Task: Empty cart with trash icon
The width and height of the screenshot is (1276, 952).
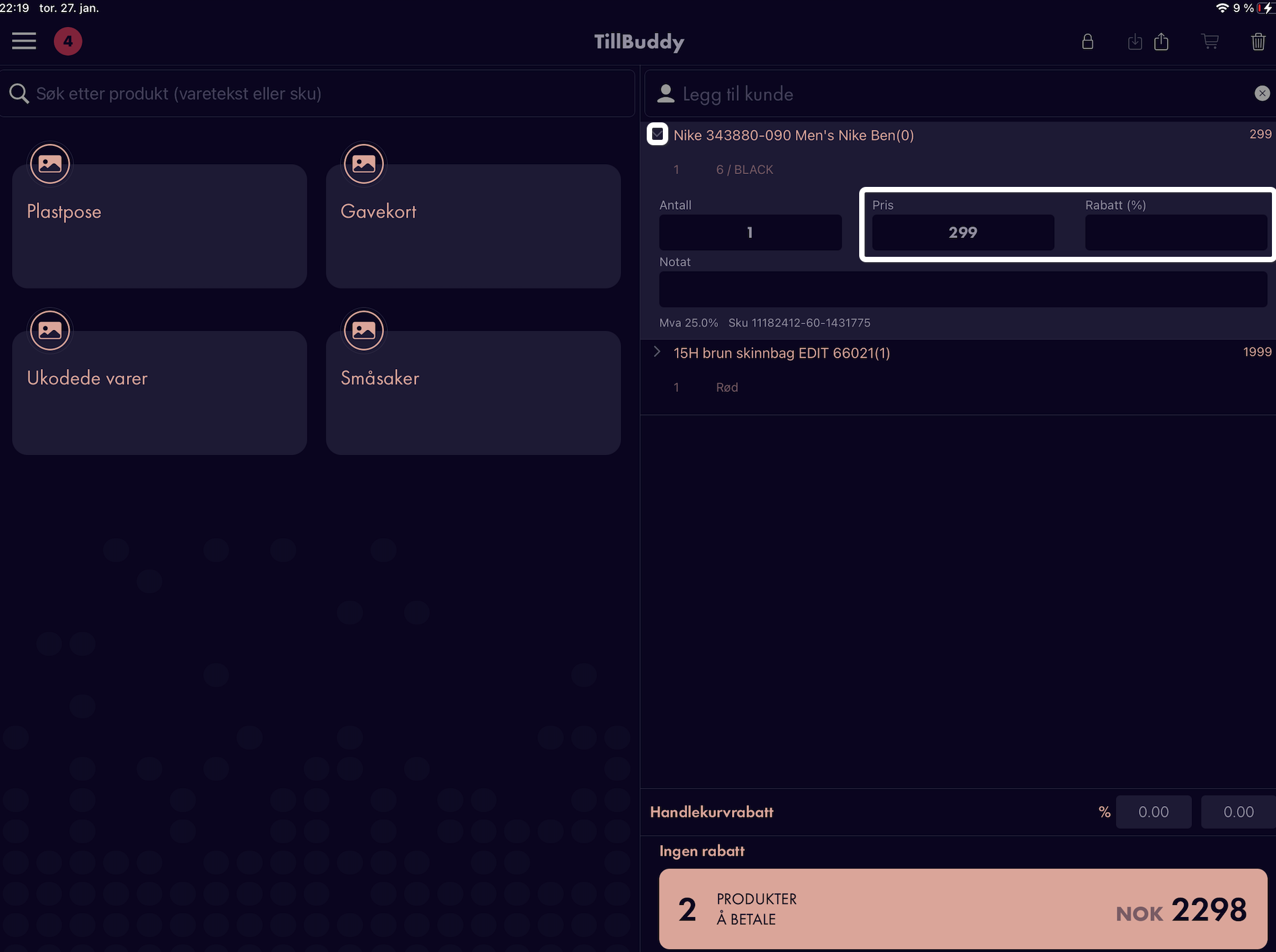Action: 1258,42
